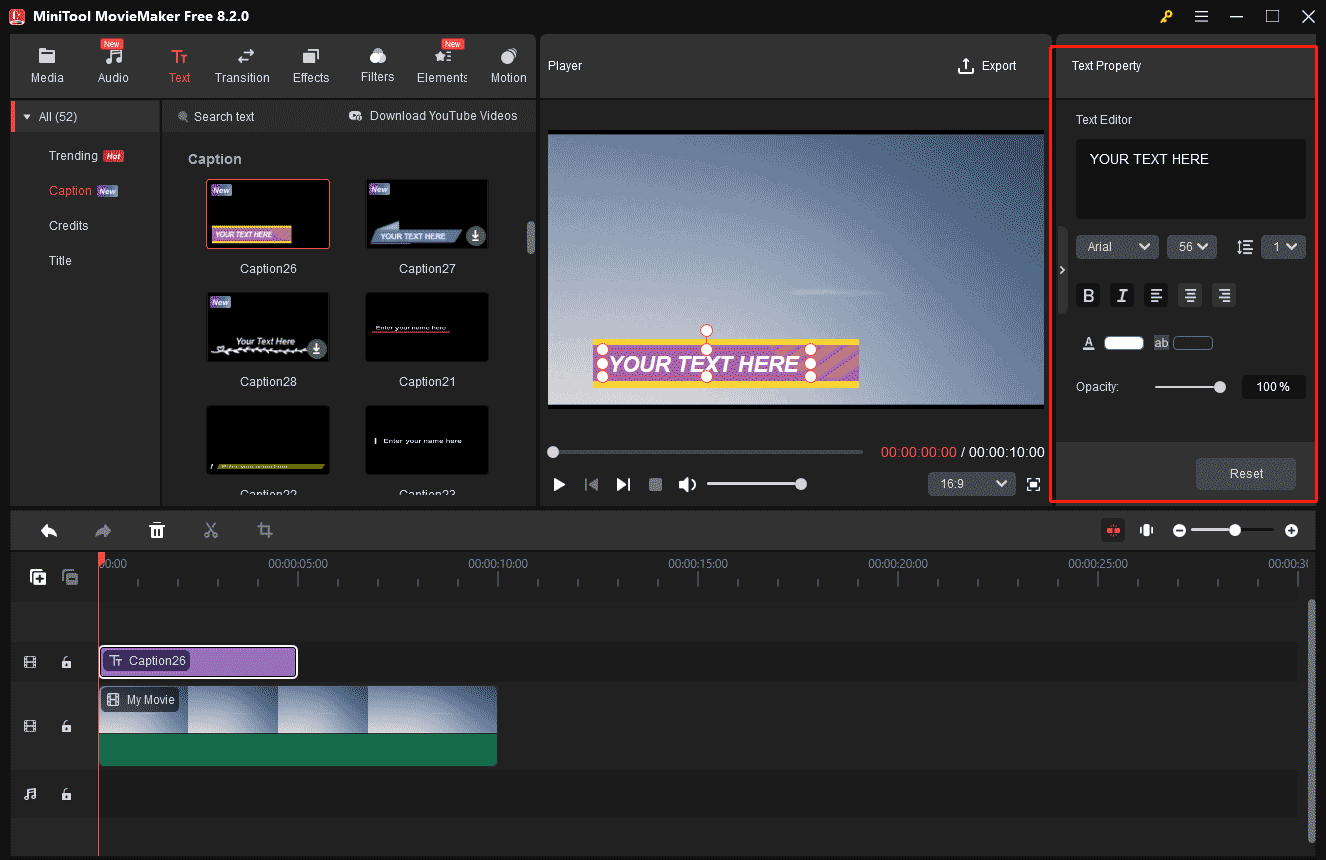This screenshot has height=860, width=1326.
Task: Open the font size 56 dropdown
Action: coord(1191,247)
